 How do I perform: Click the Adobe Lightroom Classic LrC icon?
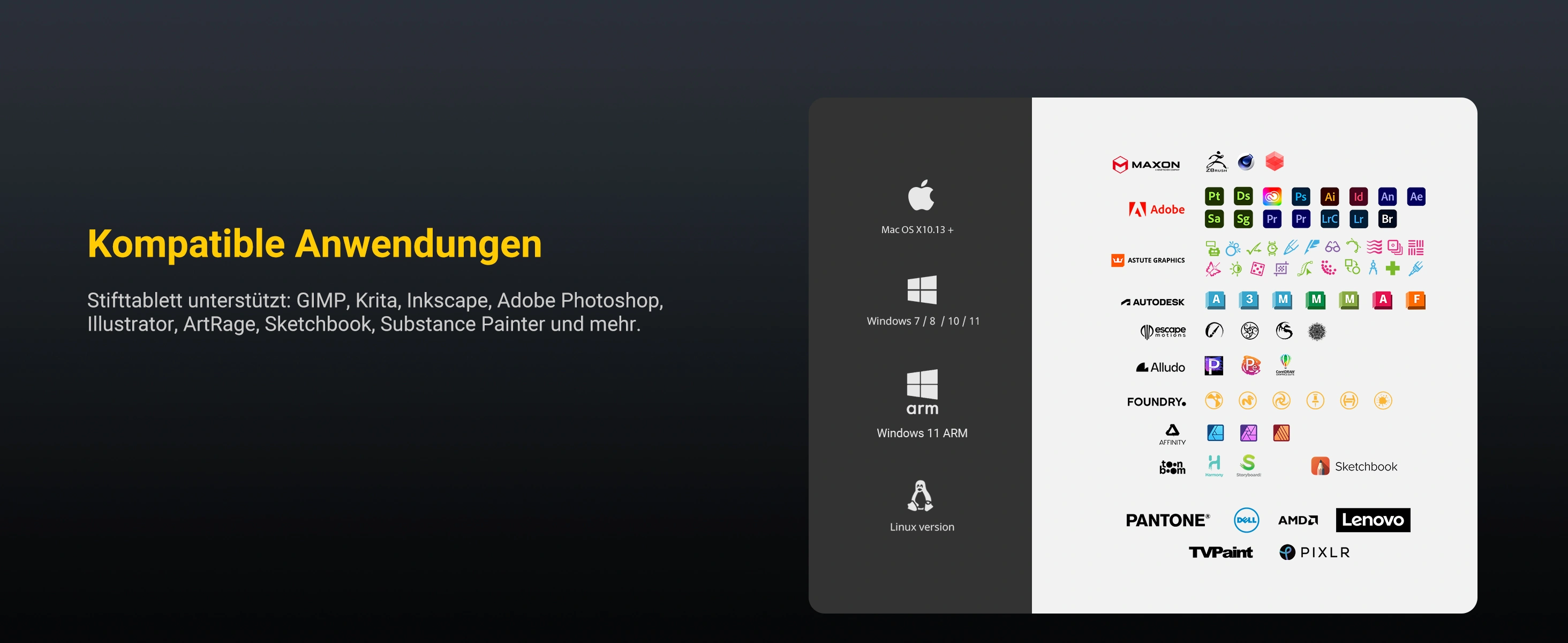coord(1329,219)
